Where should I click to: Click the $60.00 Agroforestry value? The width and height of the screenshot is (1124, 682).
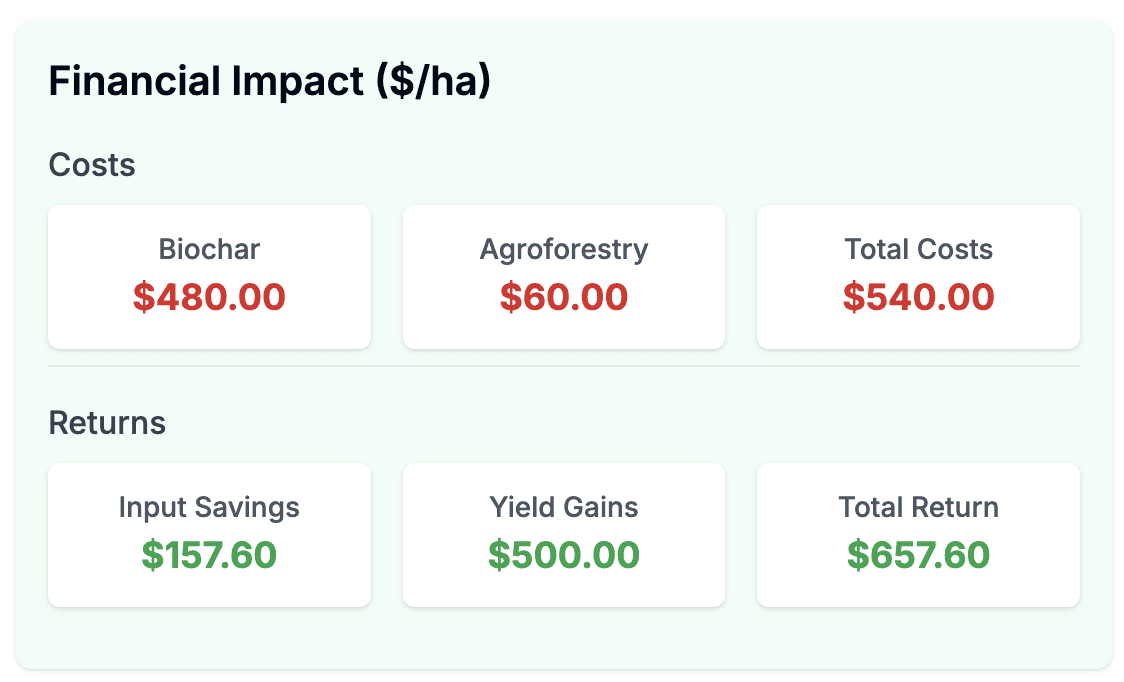coord(563,297)
